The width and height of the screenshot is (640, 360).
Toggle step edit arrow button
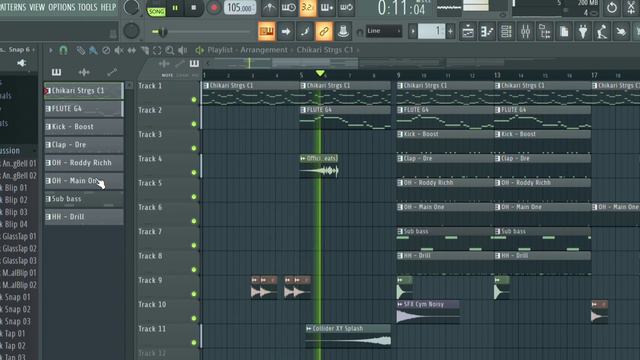(286, 31)
